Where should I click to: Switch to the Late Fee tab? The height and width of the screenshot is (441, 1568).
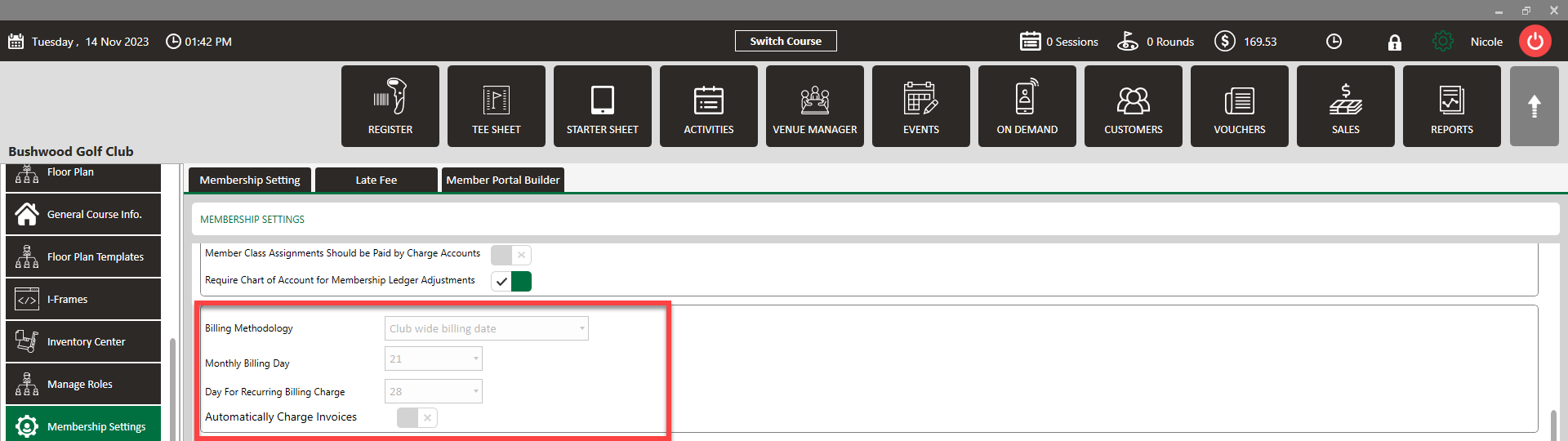tap(376, 180)
